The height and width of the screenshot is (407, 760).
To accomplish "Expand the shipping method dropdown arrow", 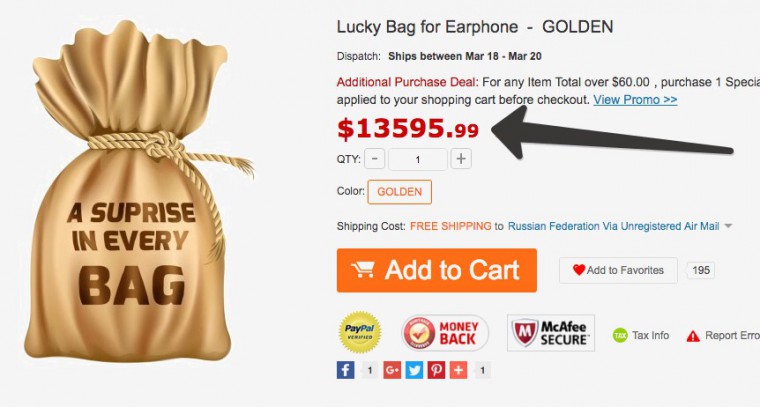I will 728,226.
